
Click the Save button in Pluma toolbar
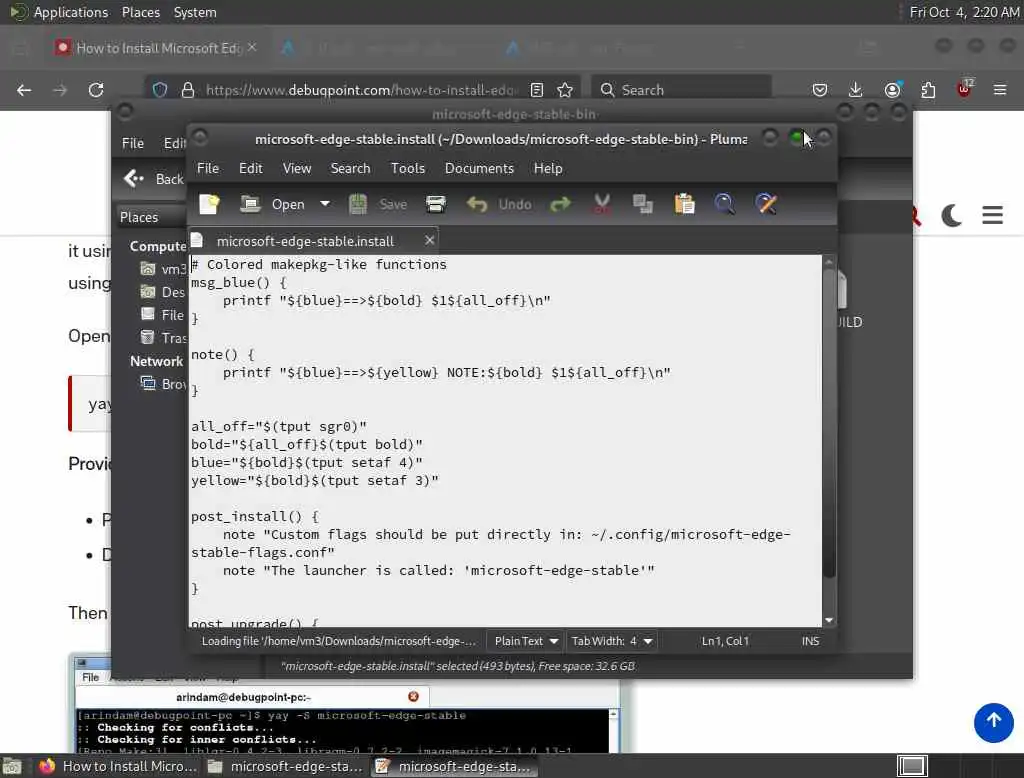click(x=378, y=204)
